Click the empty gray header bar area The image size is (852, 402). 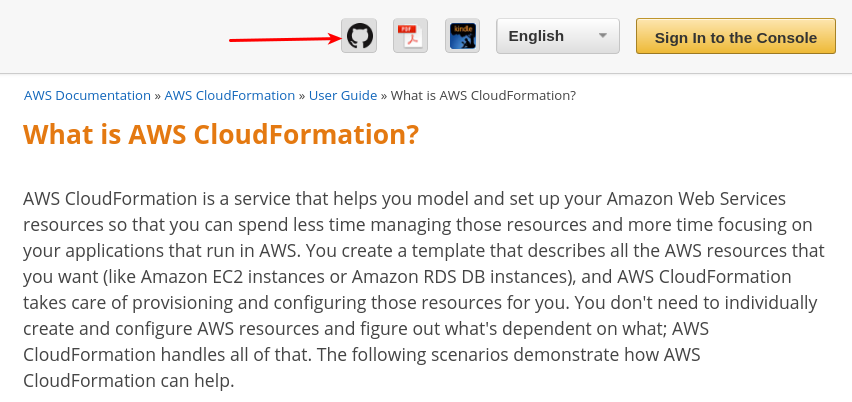120,36
